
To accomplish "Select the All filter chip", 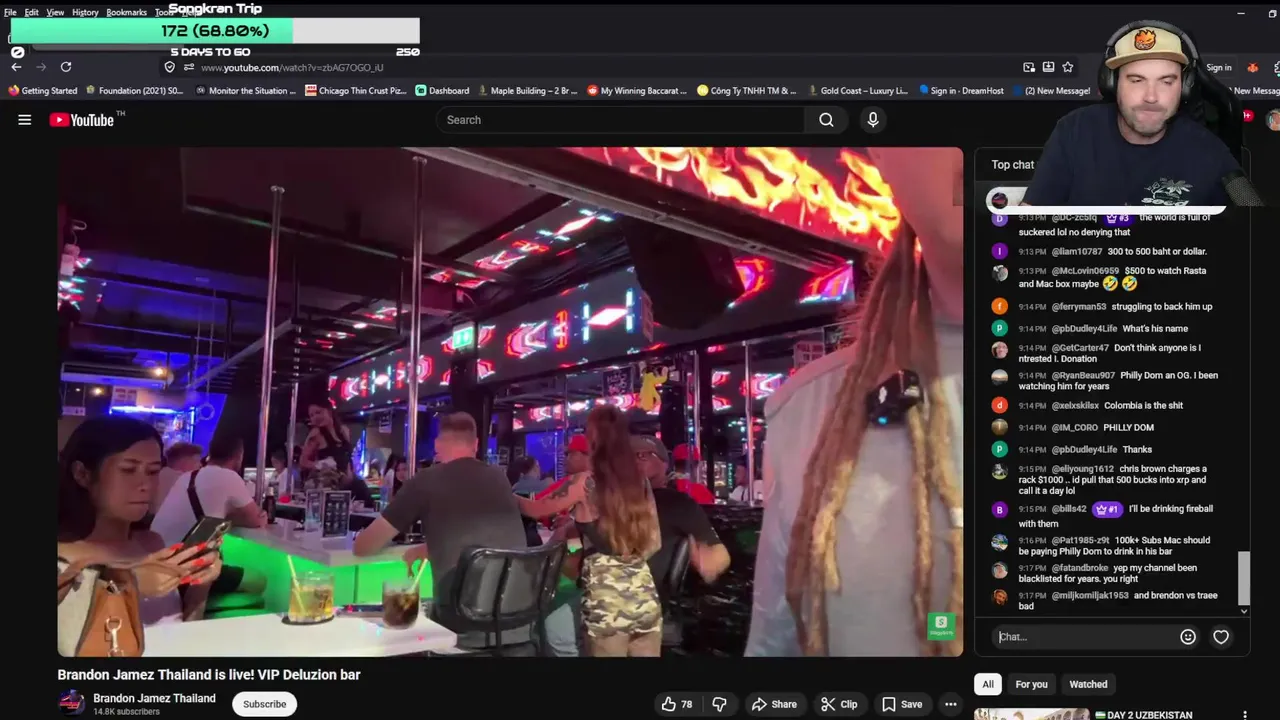I will pyautogui.click(x=988, y=684).
